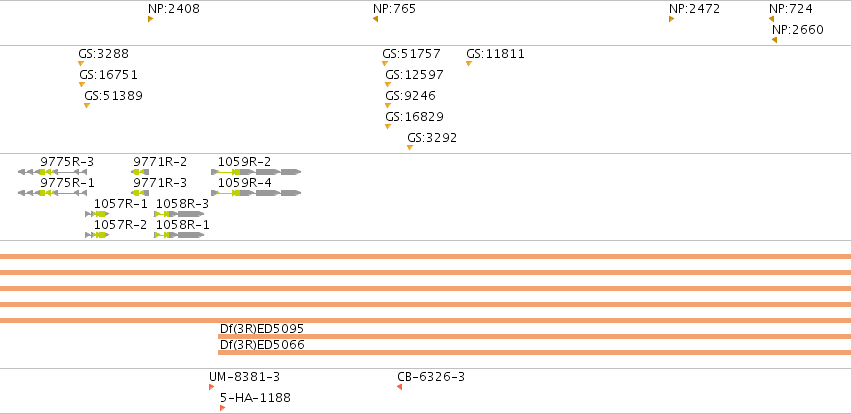Click the NP:2472 label
Viewport: 851px width, 414px height.
pyautogui.click(x=694, y=9)
